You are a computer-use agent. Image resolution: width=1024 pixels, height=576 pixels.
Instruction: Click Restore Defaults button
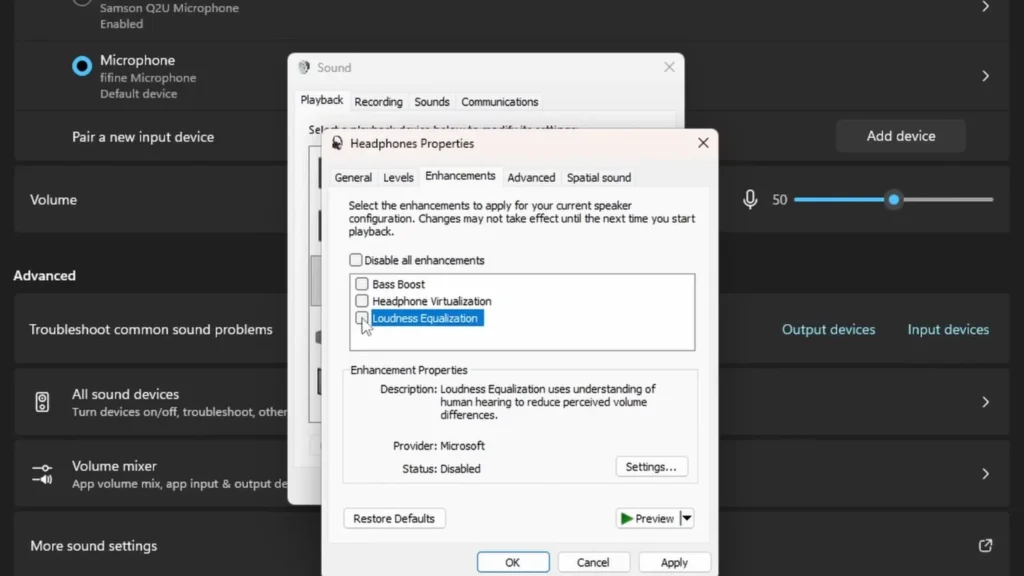(x=394, y=519)
